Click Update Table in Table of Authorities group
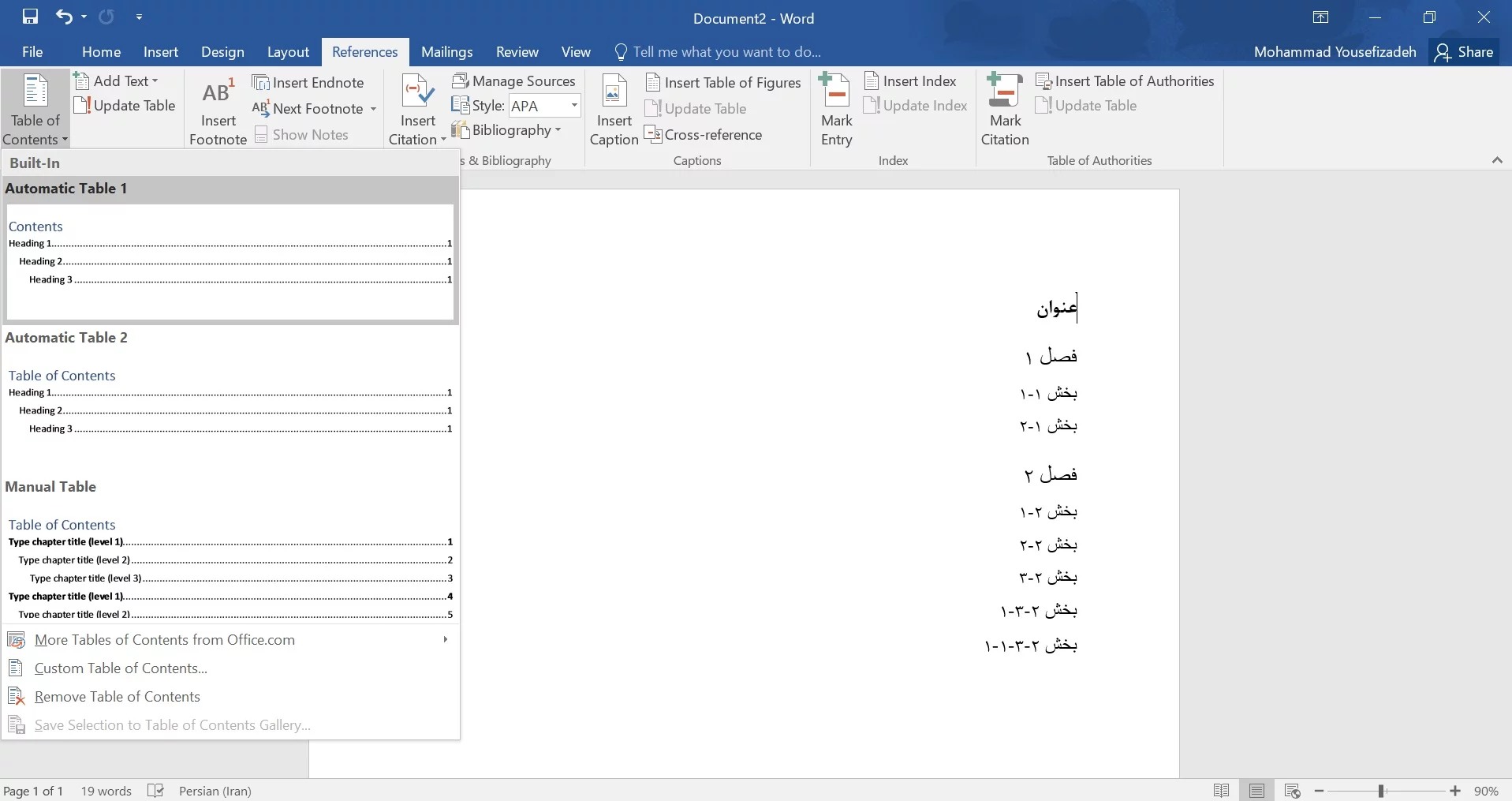Screen dimensions: 1512x801 (1086, 105)
